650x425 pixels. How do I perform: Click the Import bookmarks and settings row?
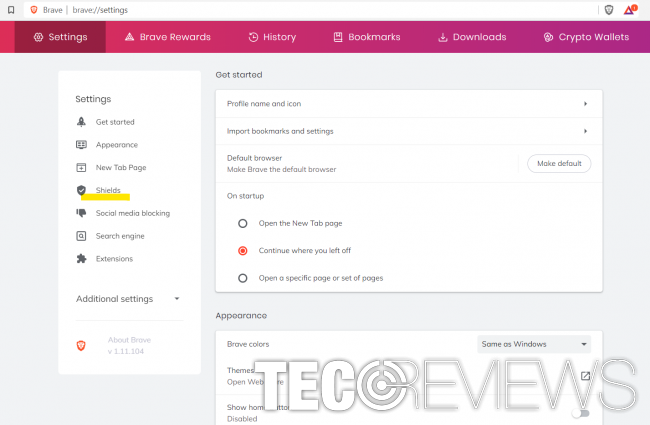pyautogui.click(x=409, y=131)
